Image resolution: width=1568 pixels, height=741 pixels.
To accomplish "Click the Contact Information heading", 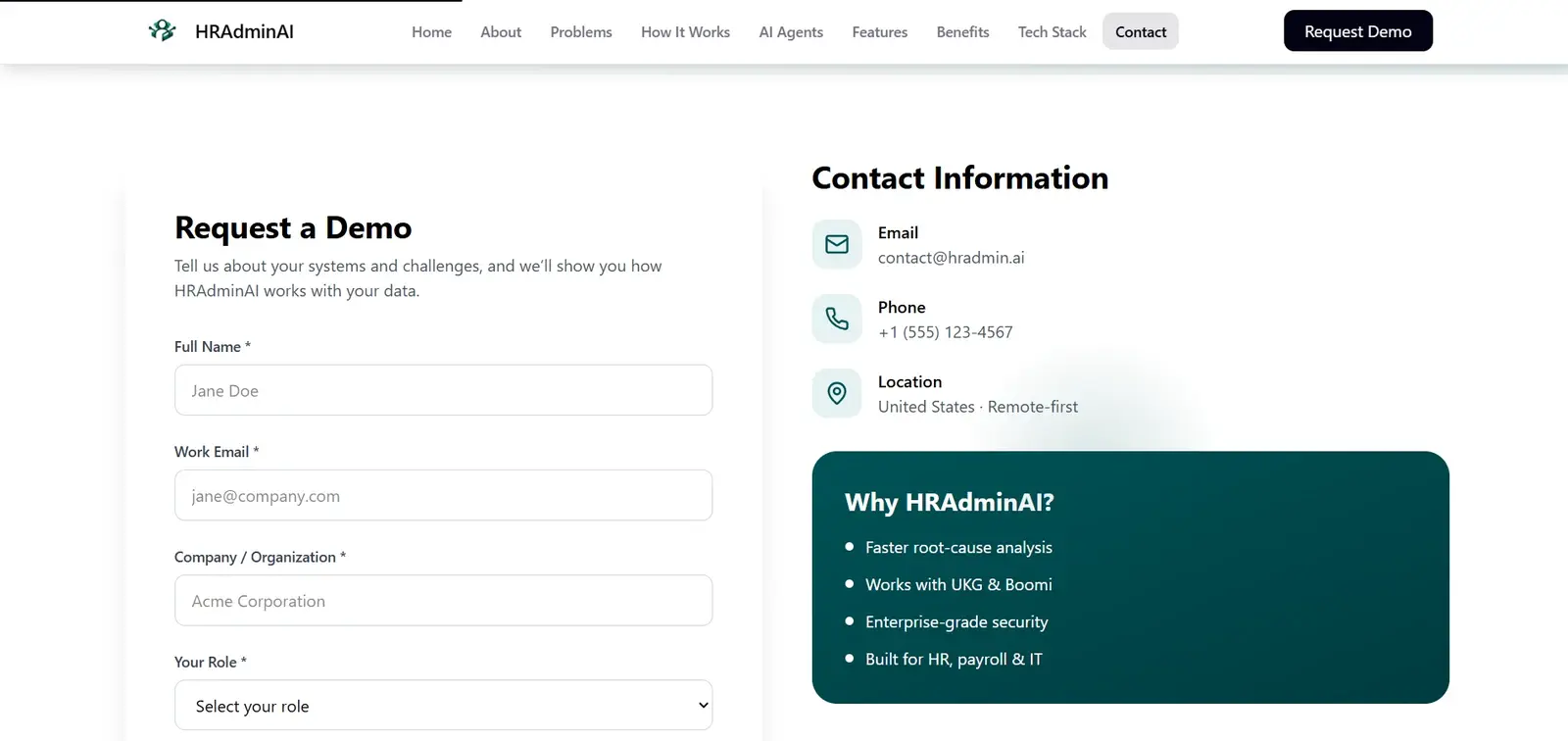I will tap(960, 177).
